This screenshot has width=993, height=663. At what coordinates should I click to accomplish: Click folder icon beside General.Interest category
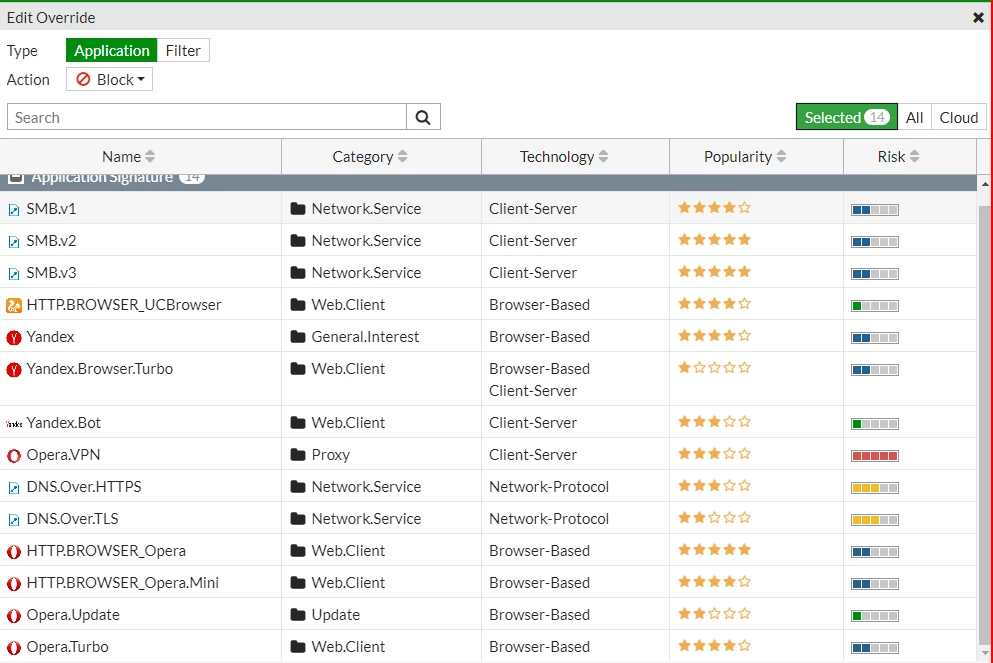coord(298,336)
